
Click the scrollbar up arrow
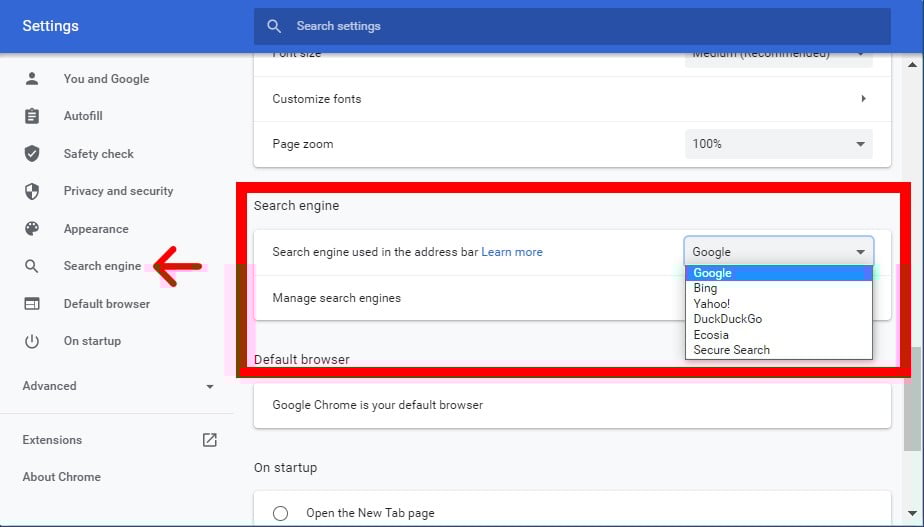pos(912,64)
